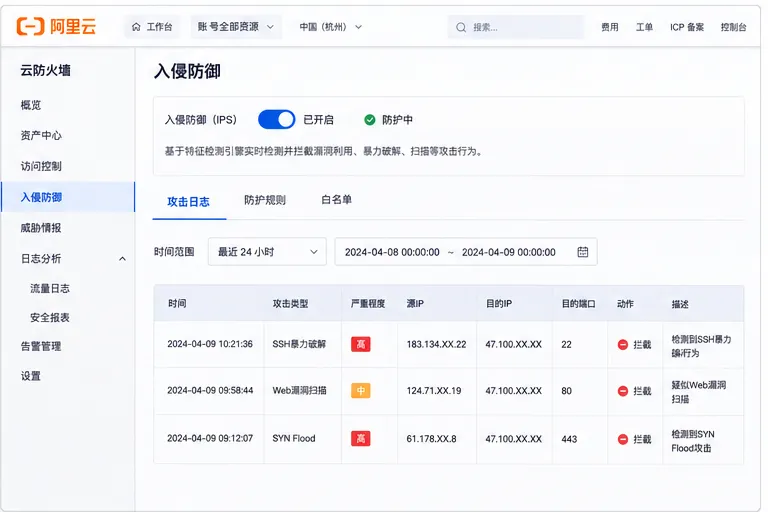
Task: Click the orange 中 severity badge in the Web漏洞扫描 row
Action: click(360, 390)
